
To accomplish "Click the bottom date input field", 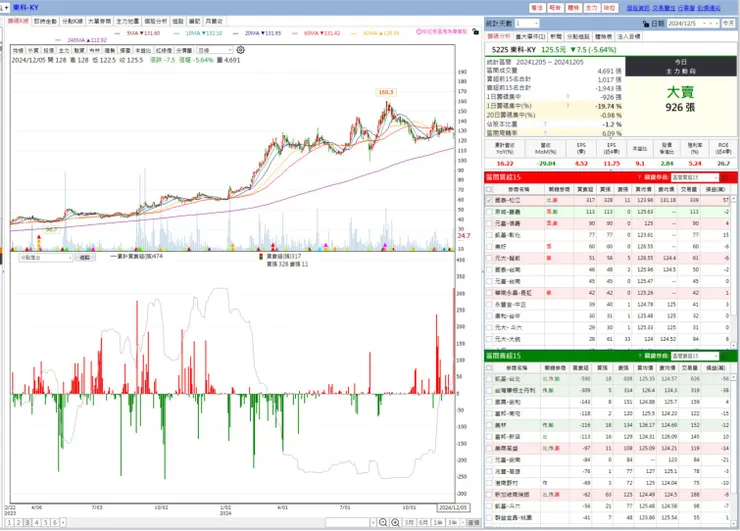I will pos(348,523).
